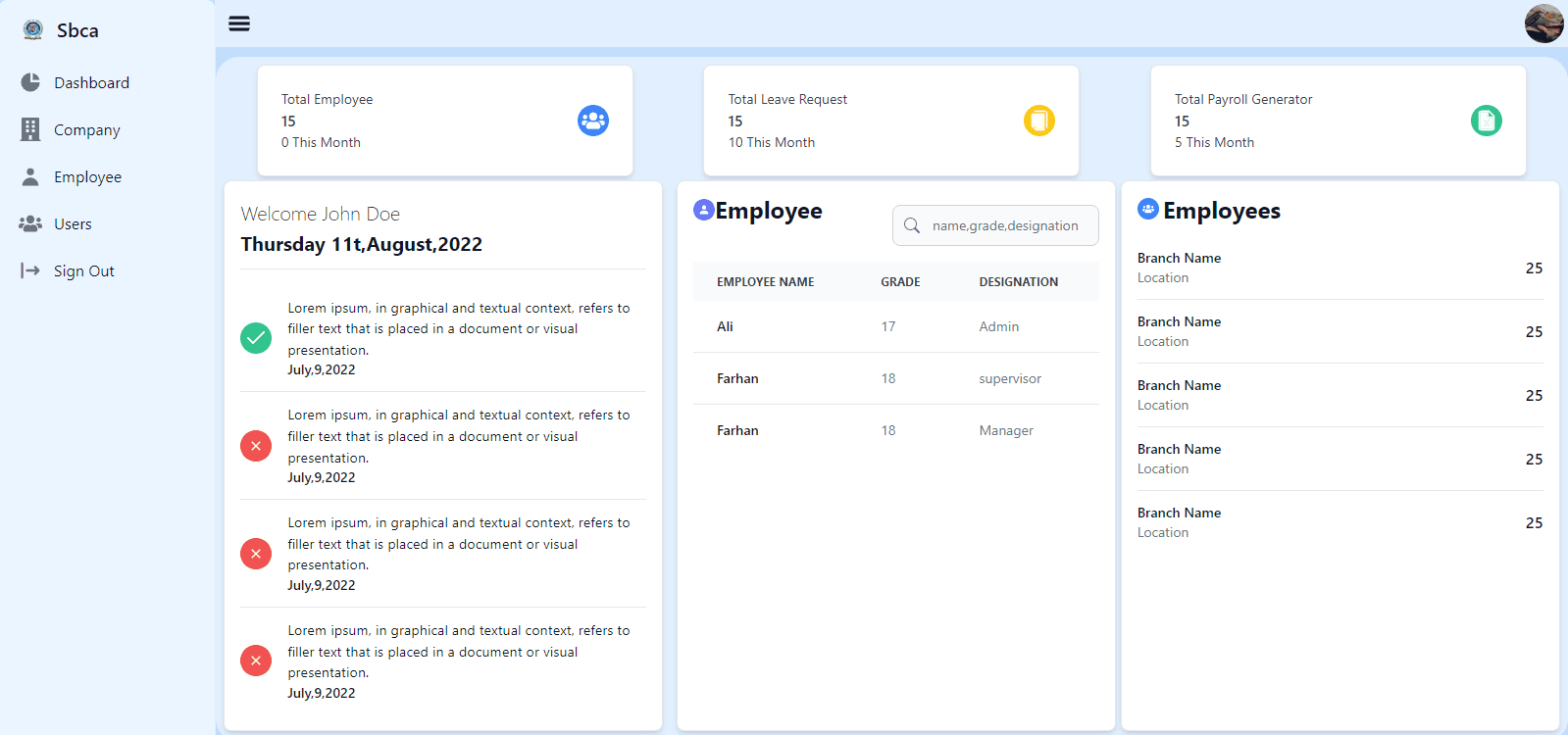Click the green checkmark status icon

pyautogui.click(x=256, y=338)
